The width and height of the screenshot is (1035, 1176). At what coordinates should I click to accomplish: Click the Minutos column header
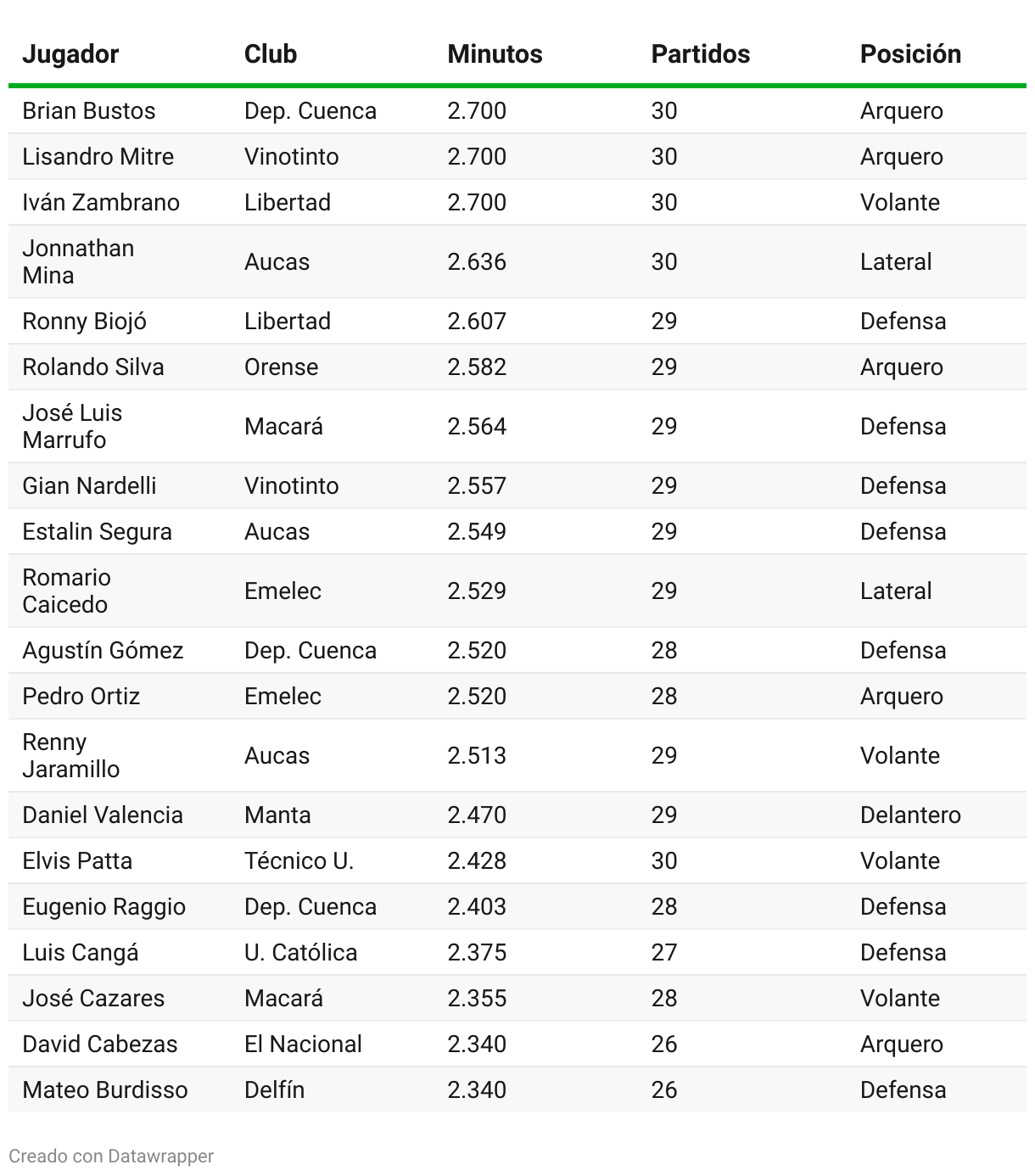pyautogui.click(x=495, y=54)
